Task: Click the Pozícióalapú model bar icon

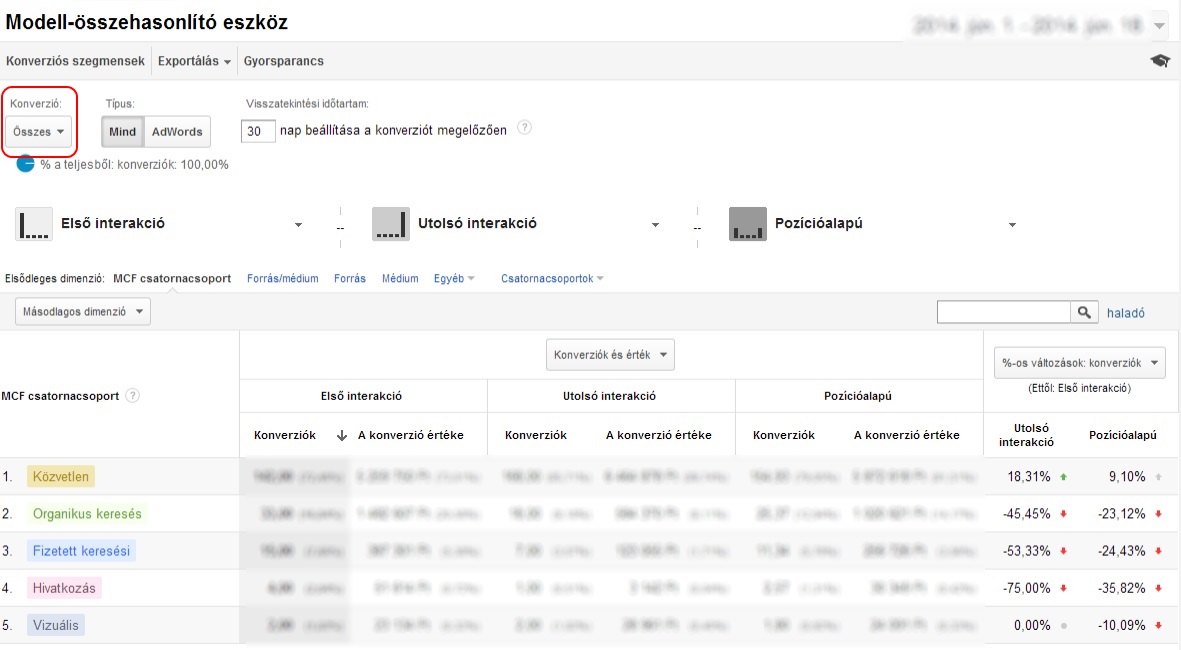Action: pyautogui.click(x=748, y=224)
